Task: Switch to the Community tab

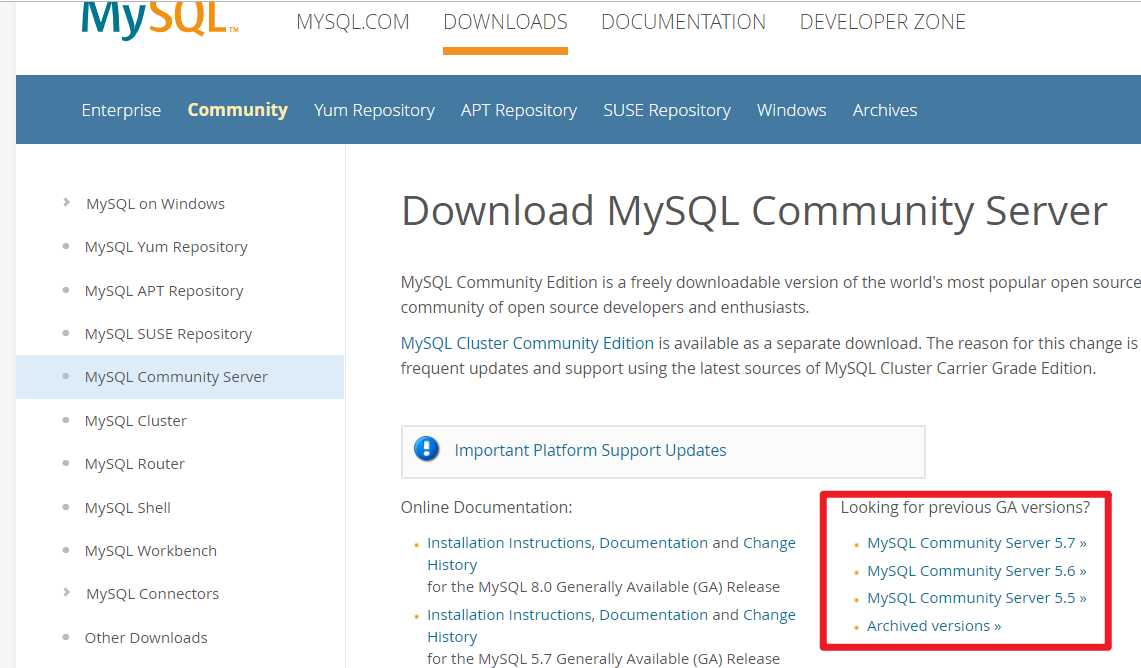Action: click(x=238, y=110)
